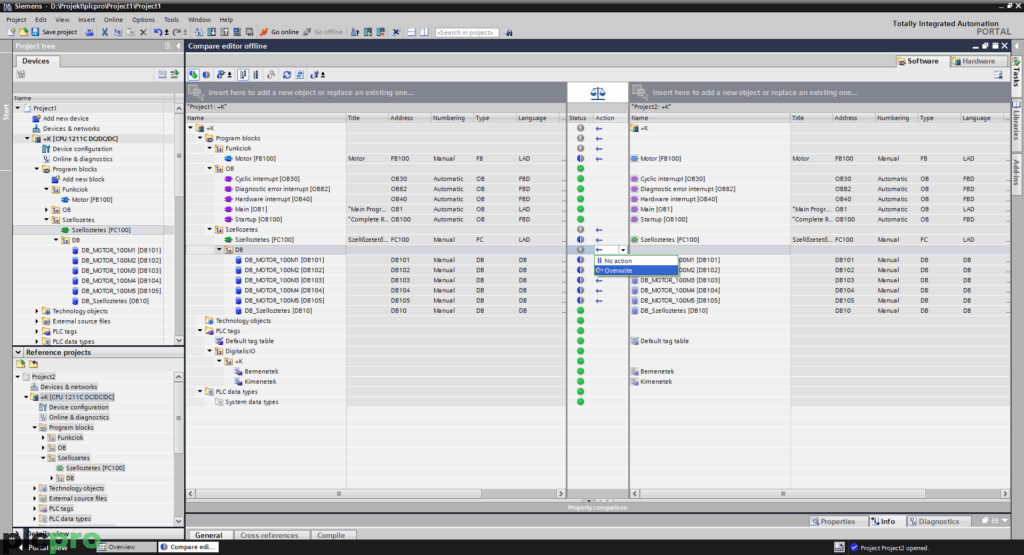
Task: Toggle show identical and different objects filter
Action: [193, 74]
